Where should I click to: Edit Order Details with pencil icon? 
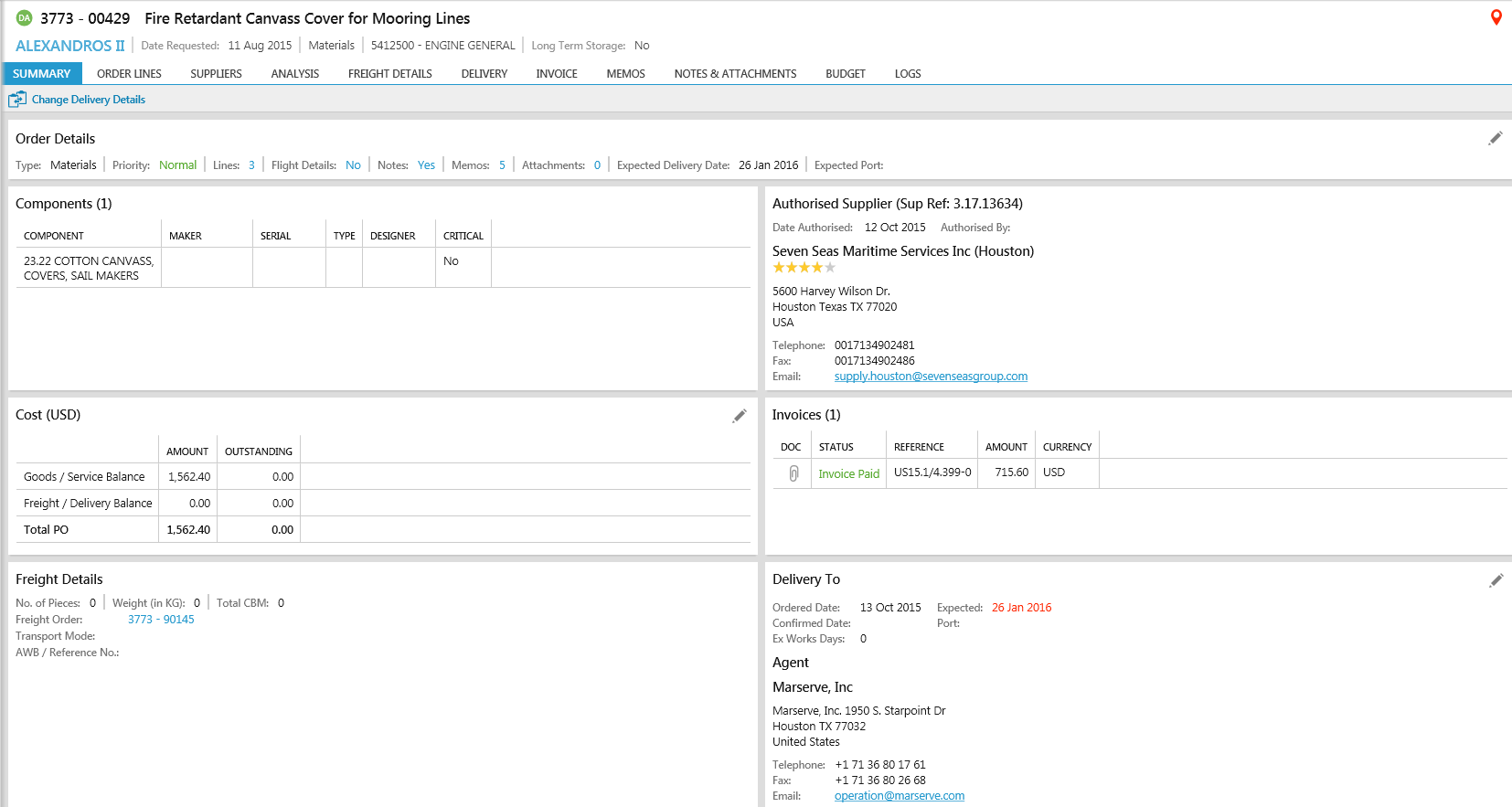coord(1495,138)
